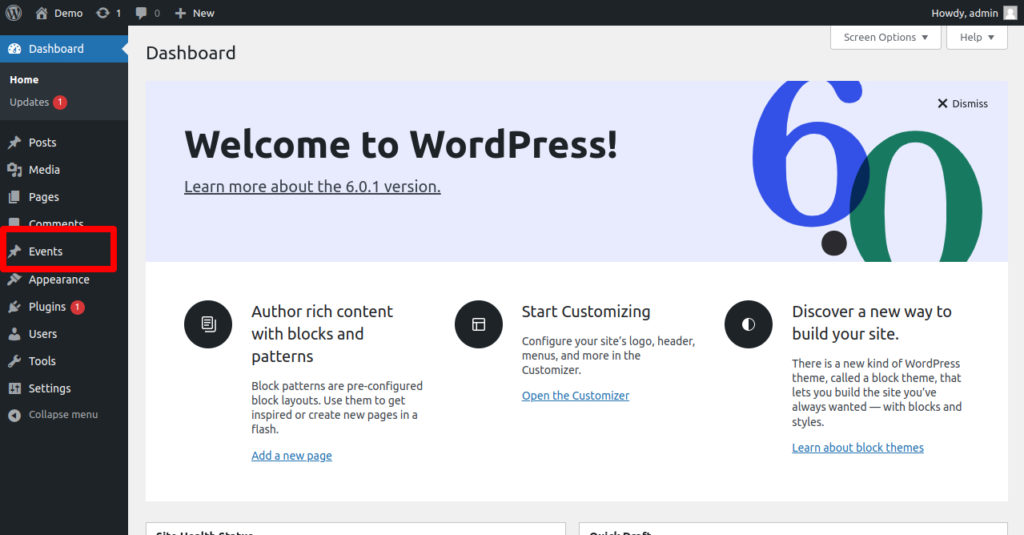Click the Dismiss X icon on welcome panel
This screenshot has width=1024, height=535.
click(x=942, y=103)
